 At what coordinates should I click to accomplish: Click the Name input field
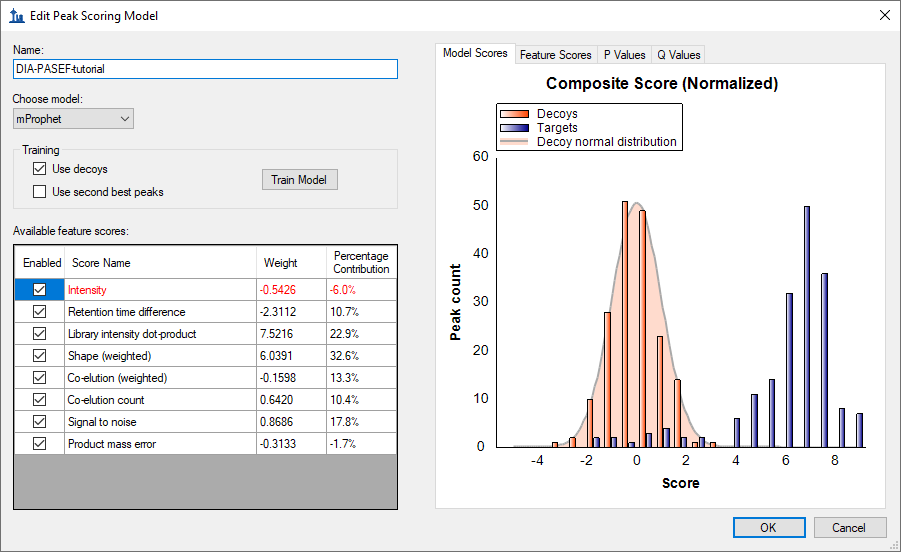tap(205, 69)
